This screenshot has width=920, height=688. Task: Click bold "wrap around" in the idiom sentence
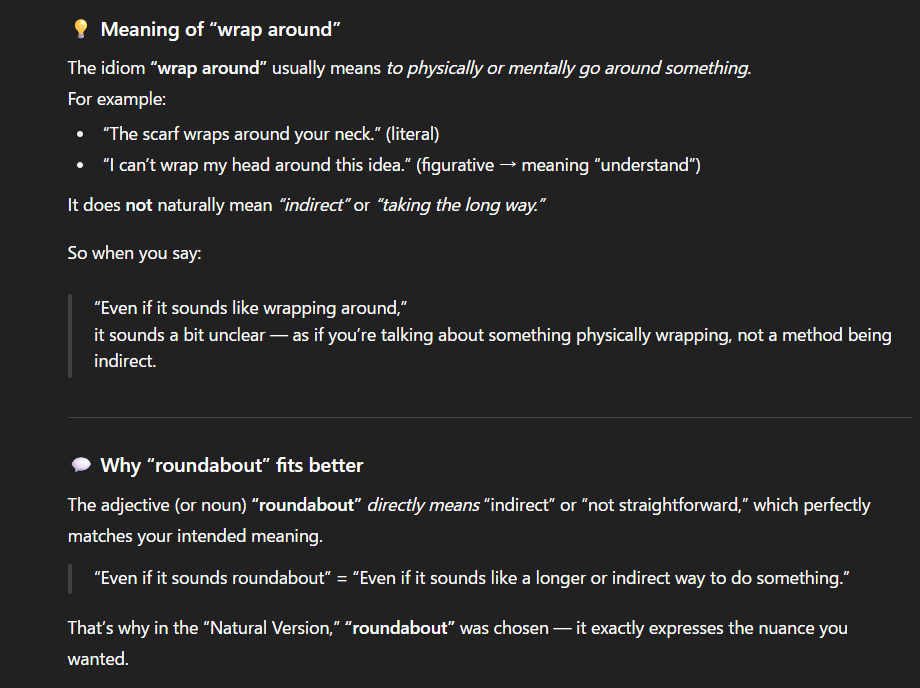(208, 69)
